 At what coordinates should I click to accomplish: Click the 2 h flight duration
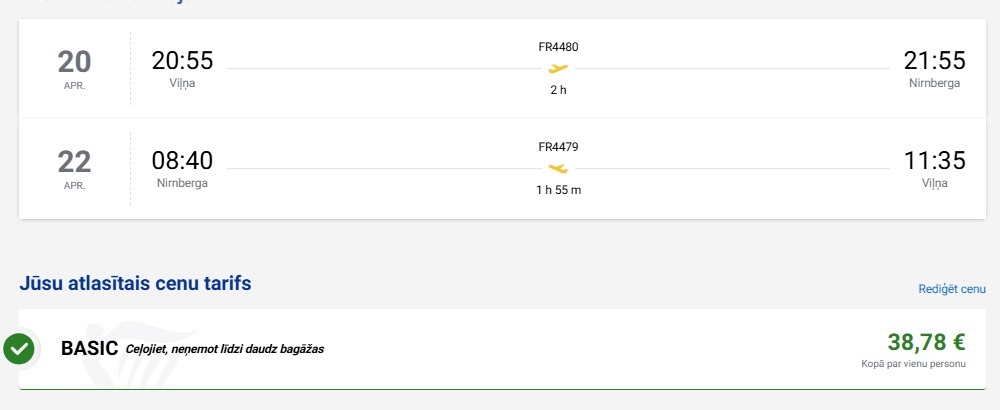[x=558, y=90]
